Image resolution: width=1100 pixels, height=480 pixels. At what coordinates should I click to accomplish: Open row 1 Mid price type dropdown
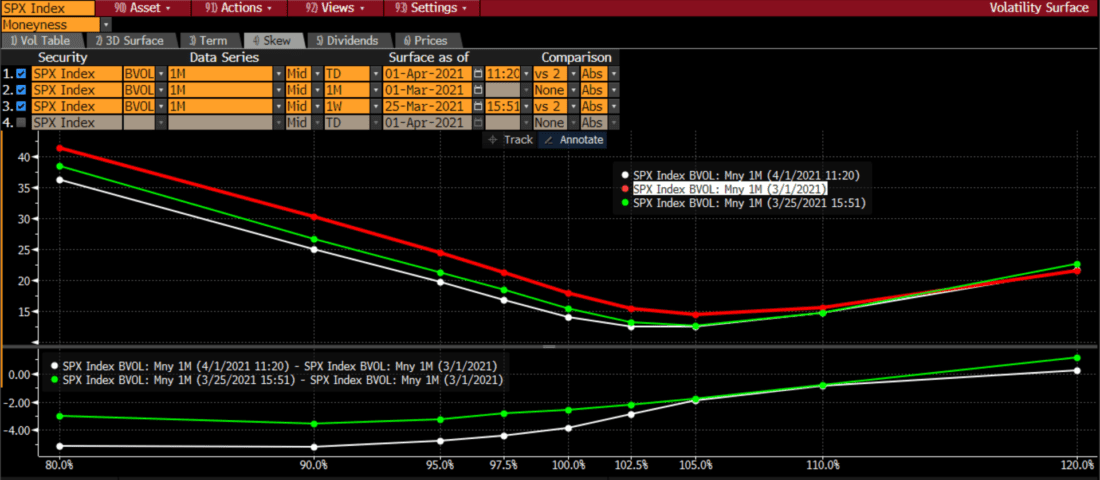[x=316, y=73]
